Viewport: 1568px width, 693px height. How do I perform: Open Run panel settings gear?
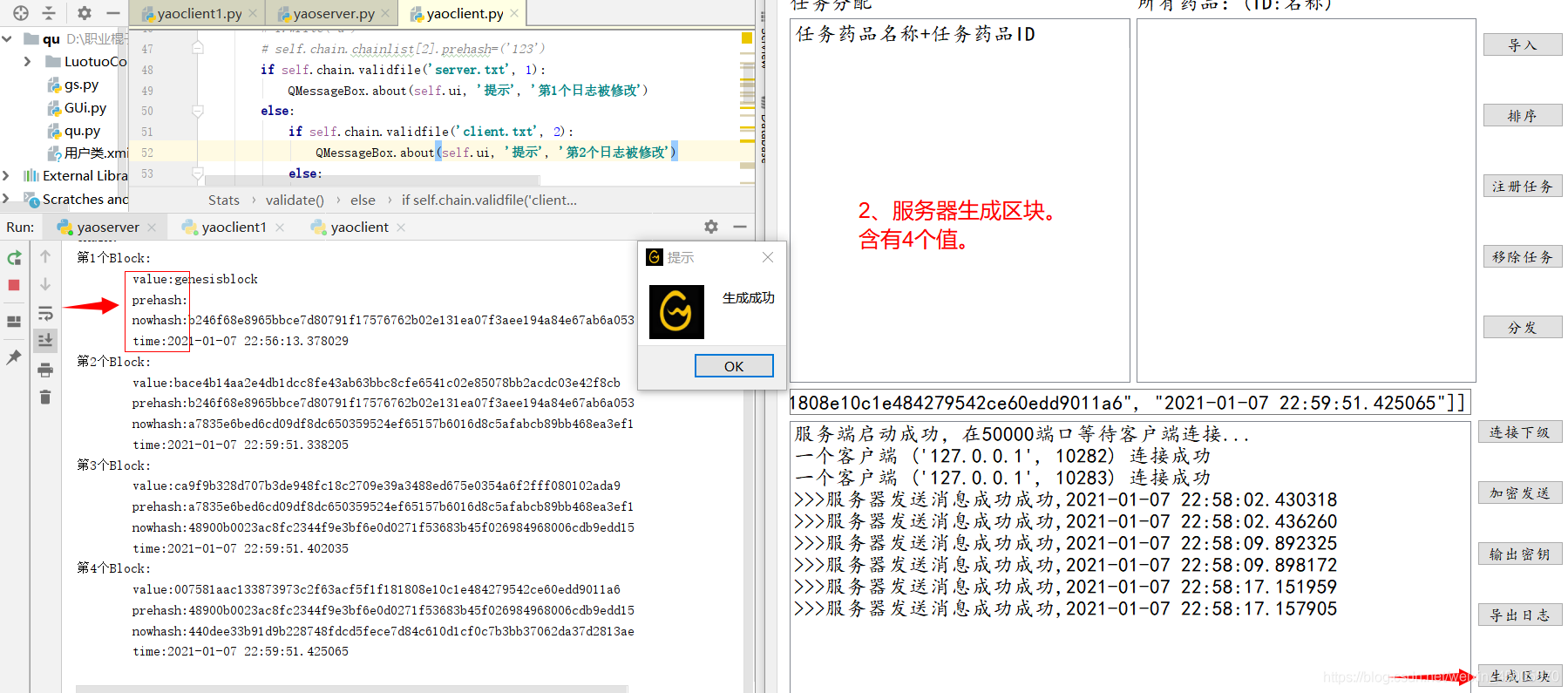[x=711, y=227]
